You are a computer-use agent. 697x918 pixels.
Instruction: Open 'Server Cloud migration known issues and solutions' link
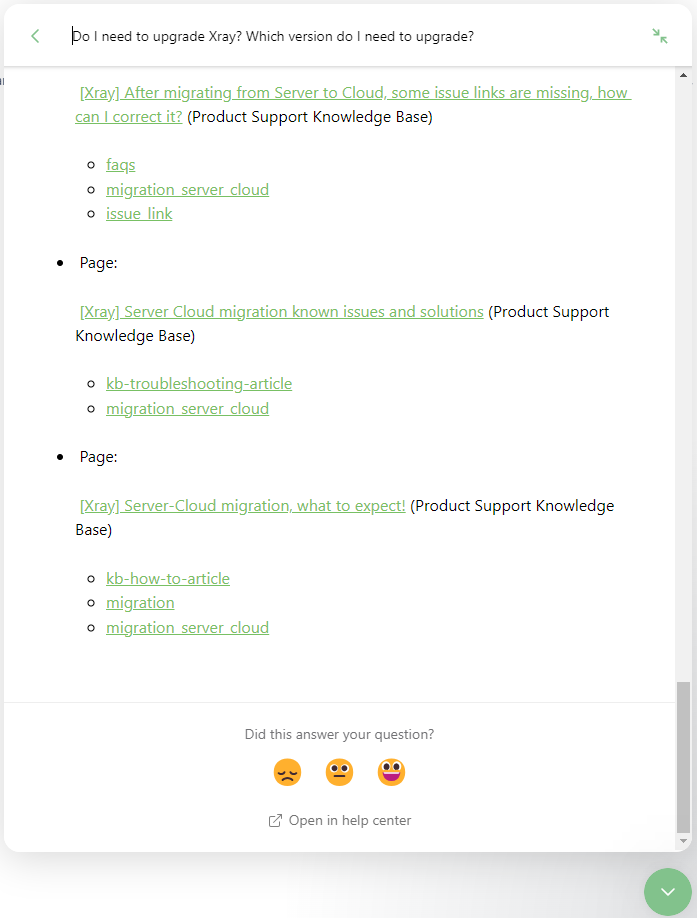click(282, 311)
